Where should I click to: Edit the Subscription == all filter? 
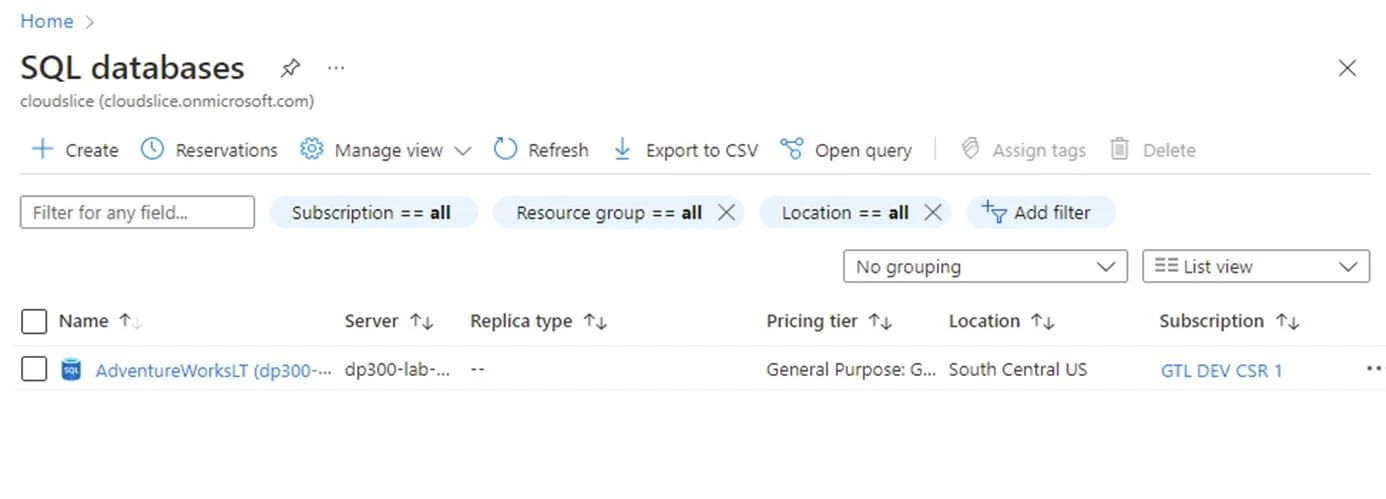point(372,212)
